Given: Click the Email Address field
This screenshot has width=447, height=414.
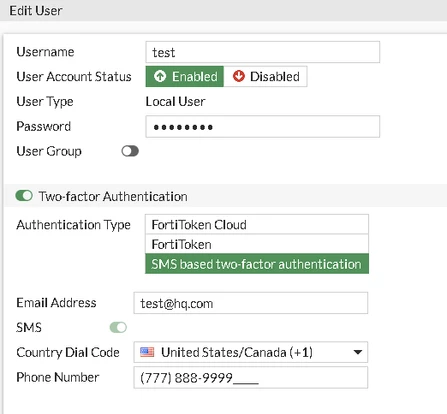Looking at the screenshot, I should (251, 303).
